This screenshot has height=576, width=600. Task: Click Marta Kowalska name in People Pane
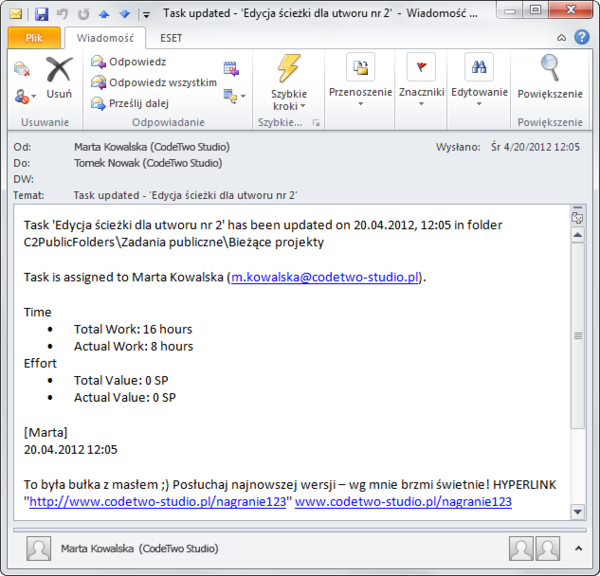point(140,548)
